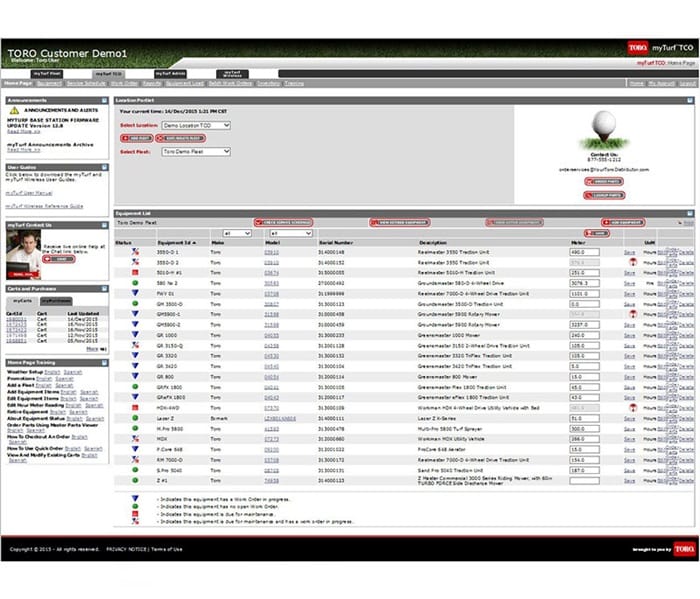Screen dimensions: 700x599
Task: Click empty meter field for Z #1
Action: [584, 481]
